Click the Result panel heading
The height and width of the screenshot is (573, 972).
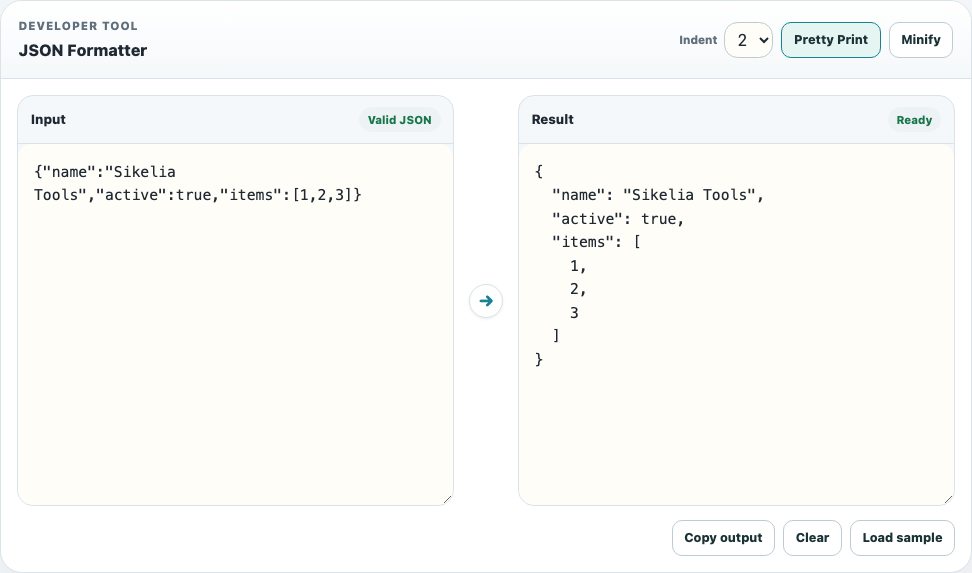click(x=552, y=120)
